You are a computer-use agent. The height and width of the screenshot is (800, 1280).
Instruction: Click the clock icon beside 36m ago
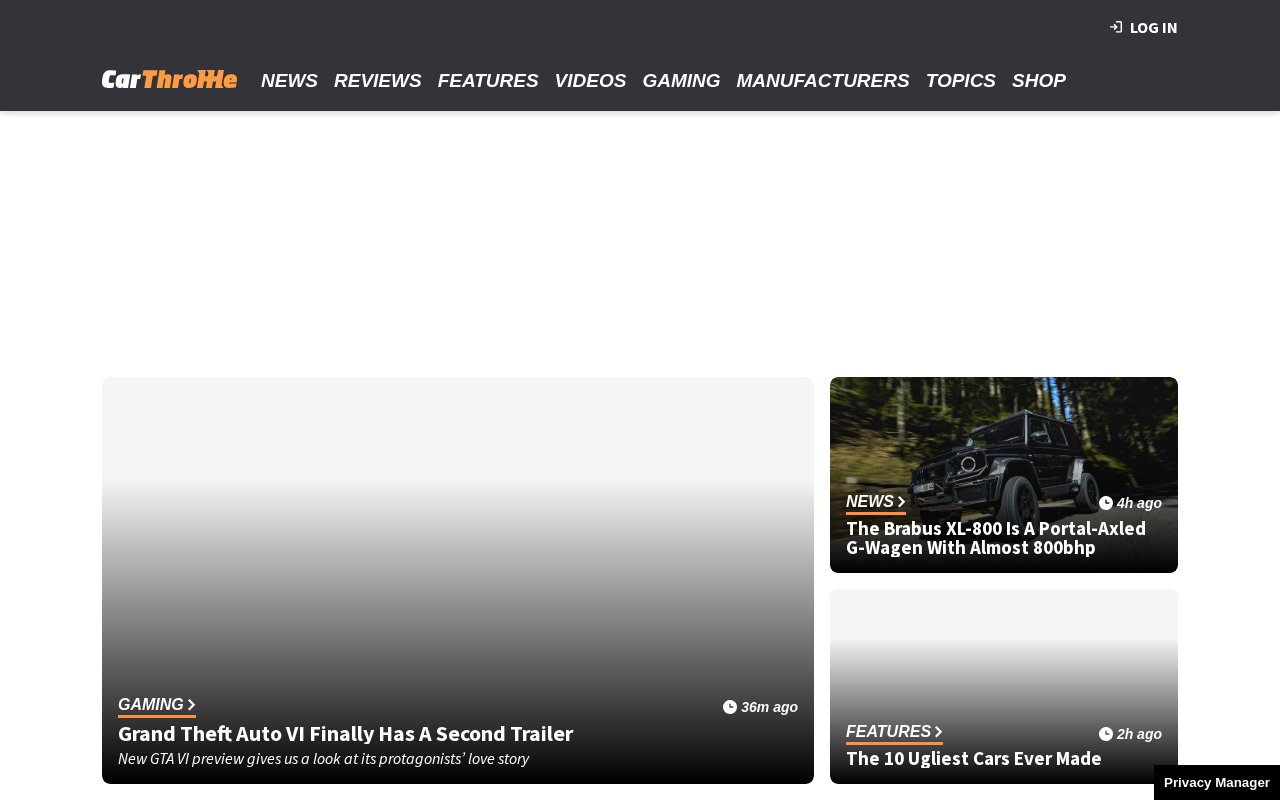(x=730, y=707)
